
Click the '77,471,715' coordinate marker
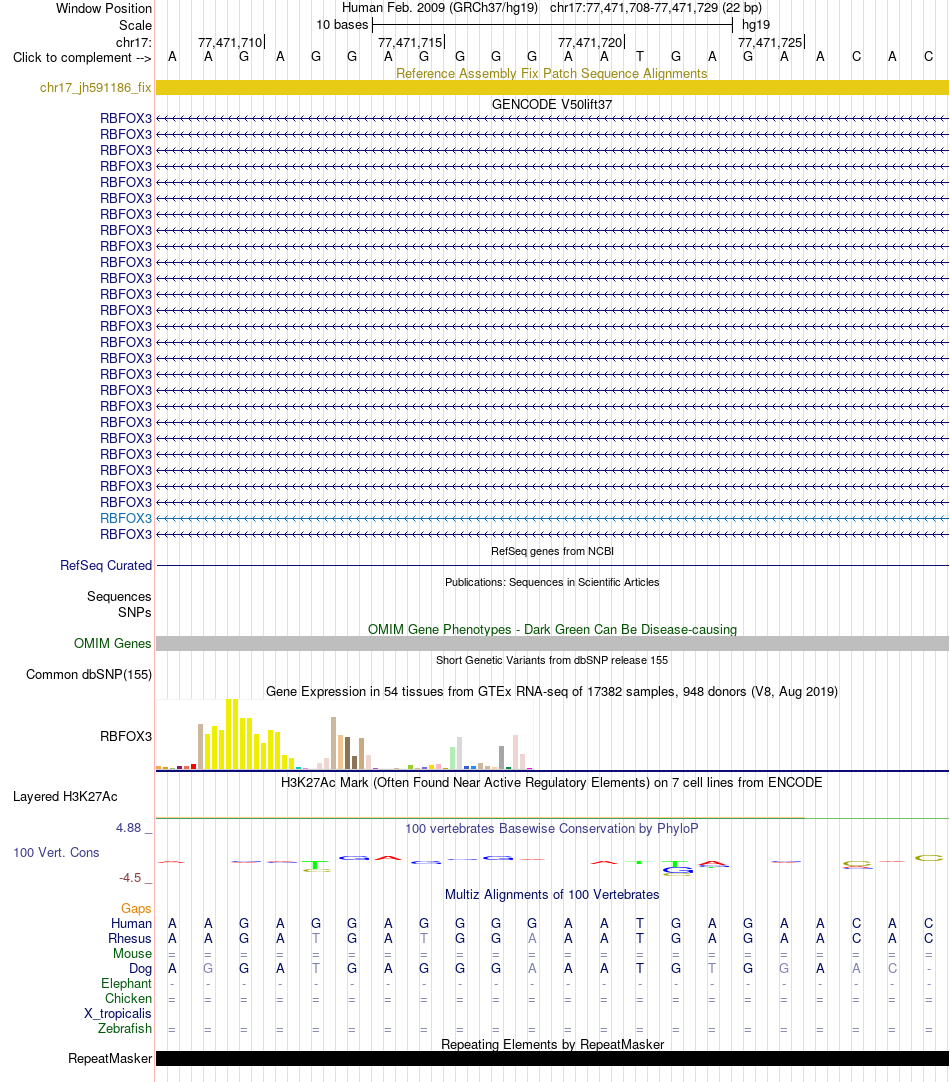(410, 42)
